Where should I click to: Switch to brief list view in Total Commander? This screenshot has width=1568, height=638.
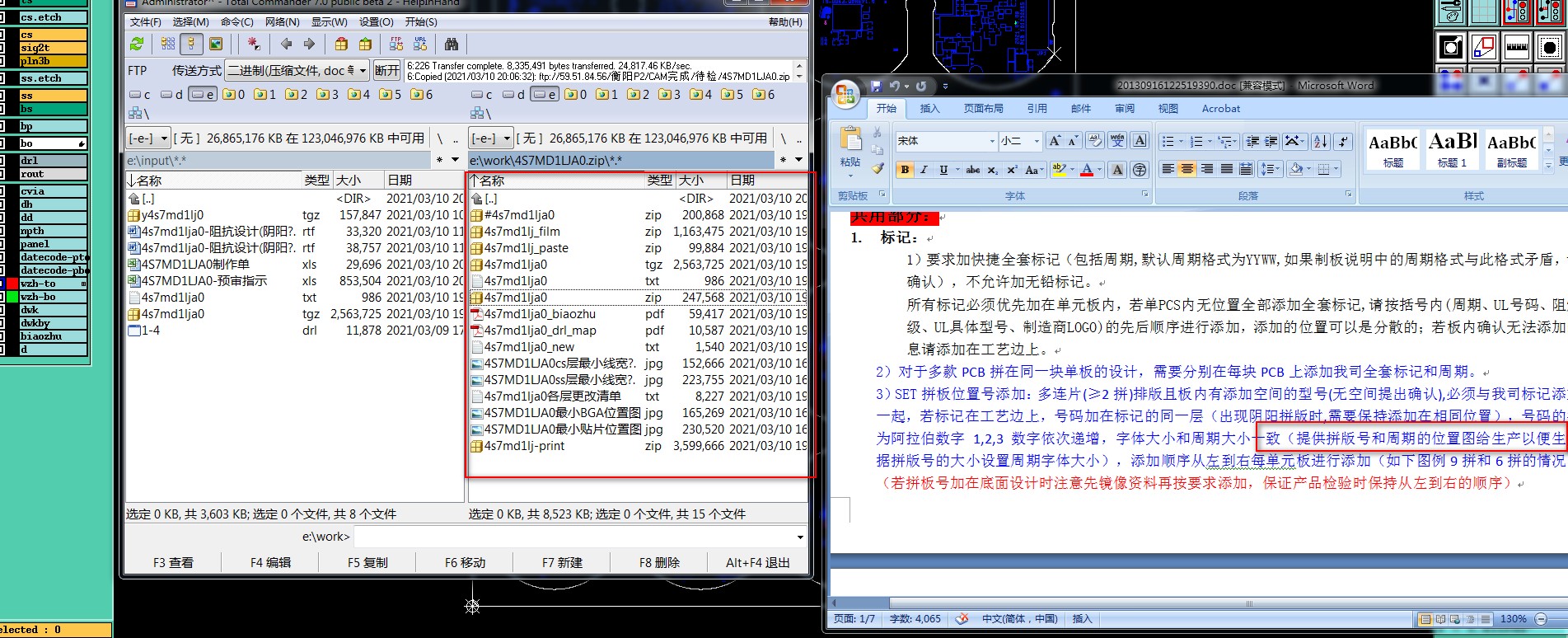click(168, 44)
